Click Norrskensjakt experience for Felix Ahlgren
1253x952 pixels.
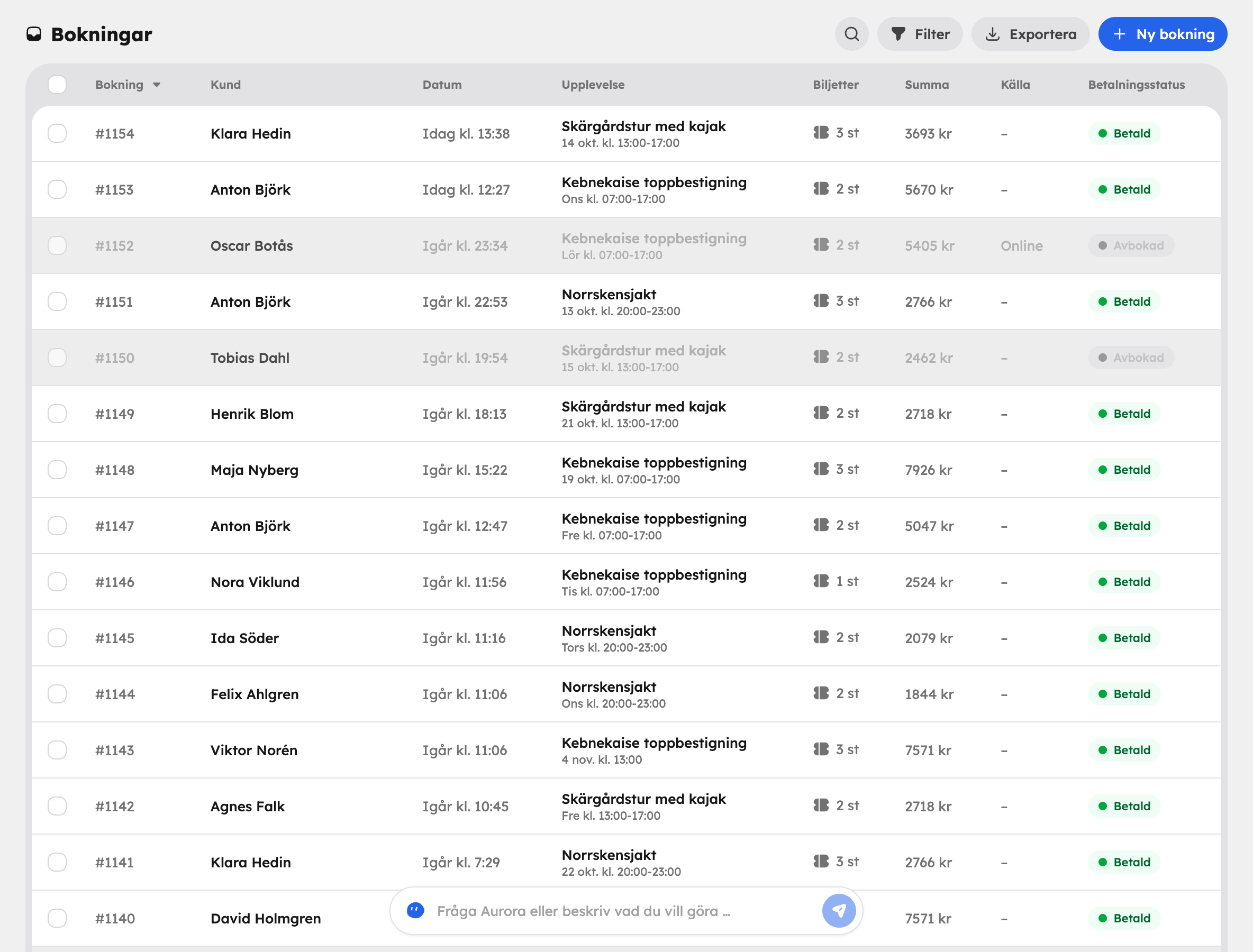[x=609, y=687]
